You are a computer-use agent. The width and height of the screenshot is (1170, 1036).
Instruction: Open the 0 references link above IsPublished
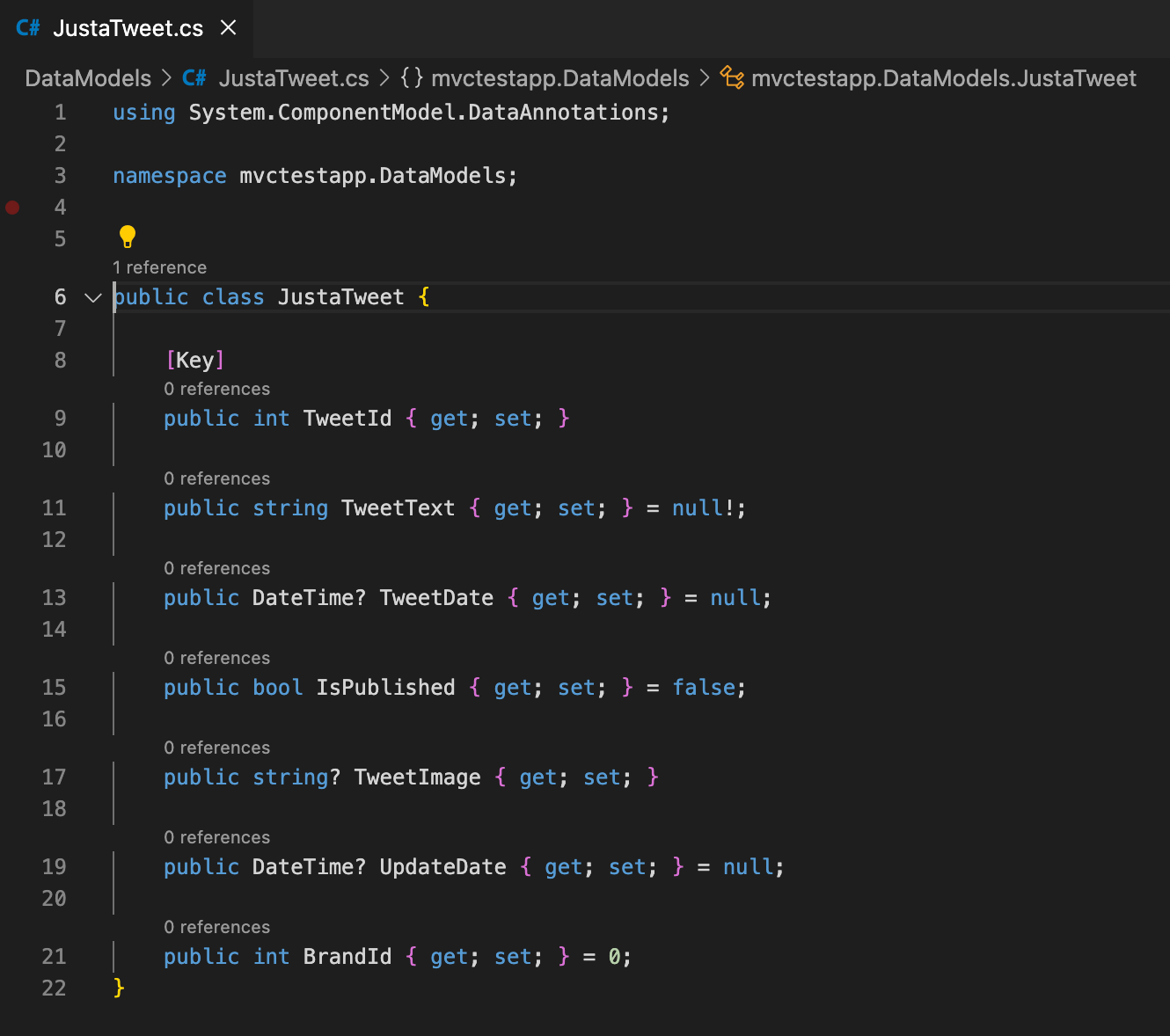[217, 658]
